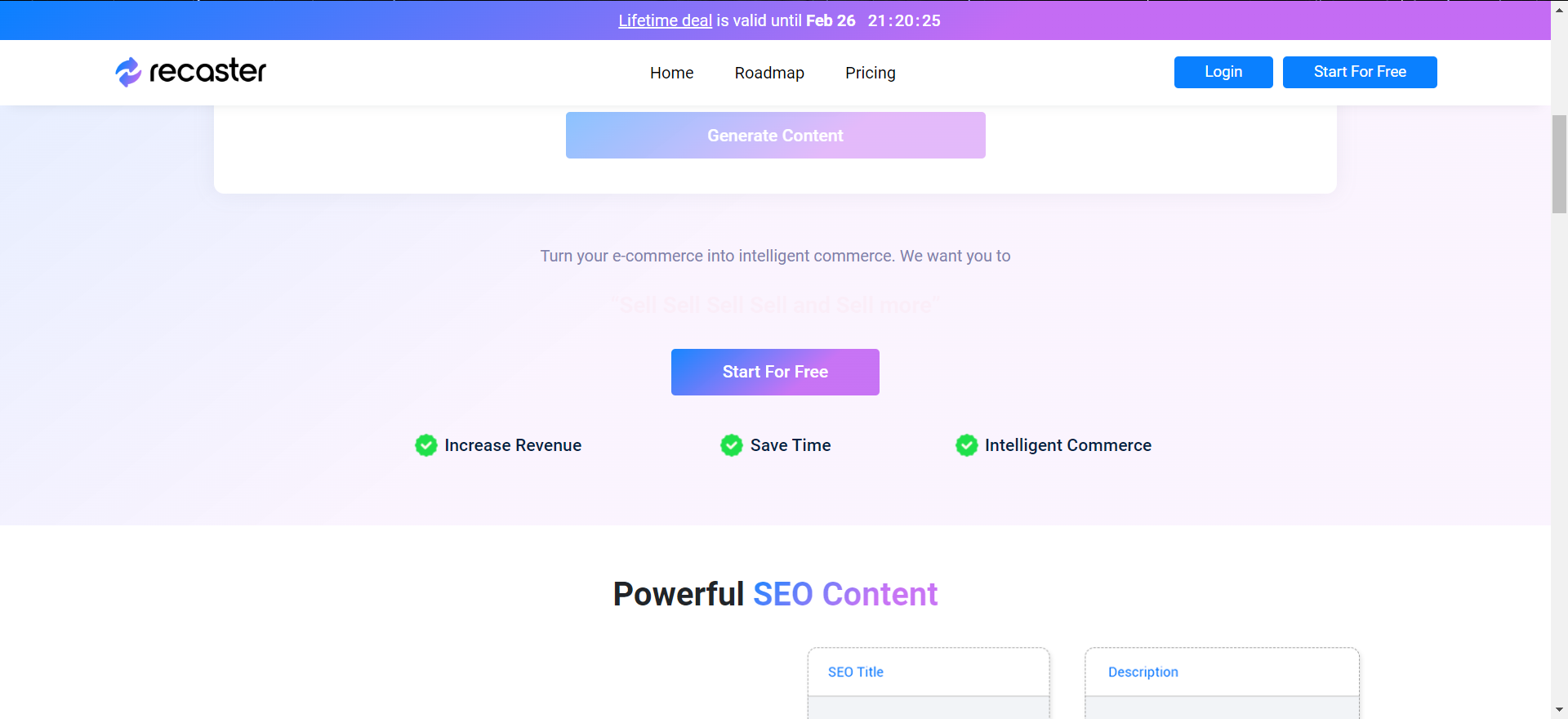Go to the Roadmap page
The width and height of the screenshot is (1568, 719).
coord(769,73)
